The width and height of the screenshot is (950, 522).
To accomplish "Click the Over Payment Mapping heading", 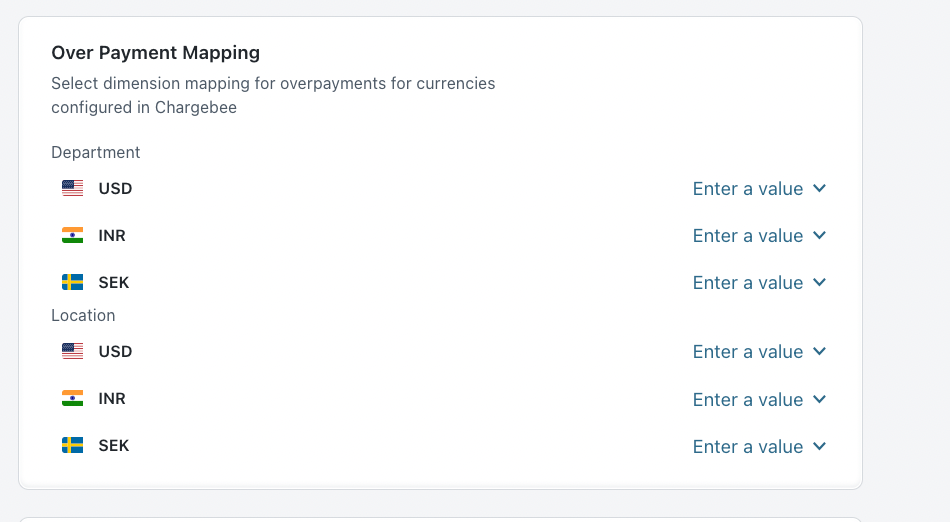I will click(155, 53).
